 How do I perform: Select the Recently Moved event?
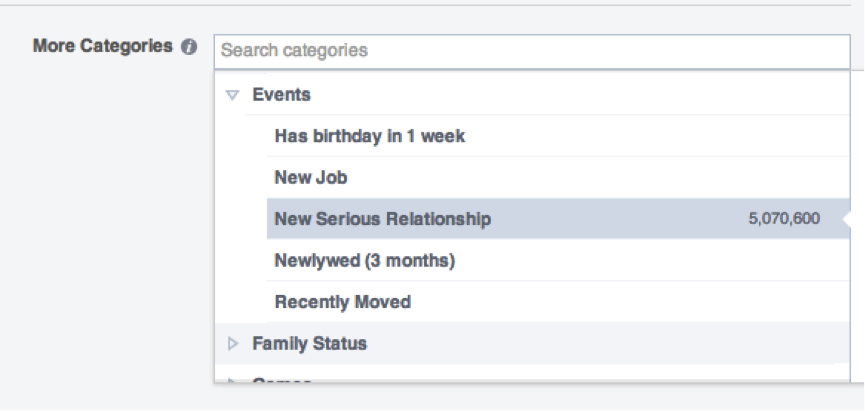point(343,302)
